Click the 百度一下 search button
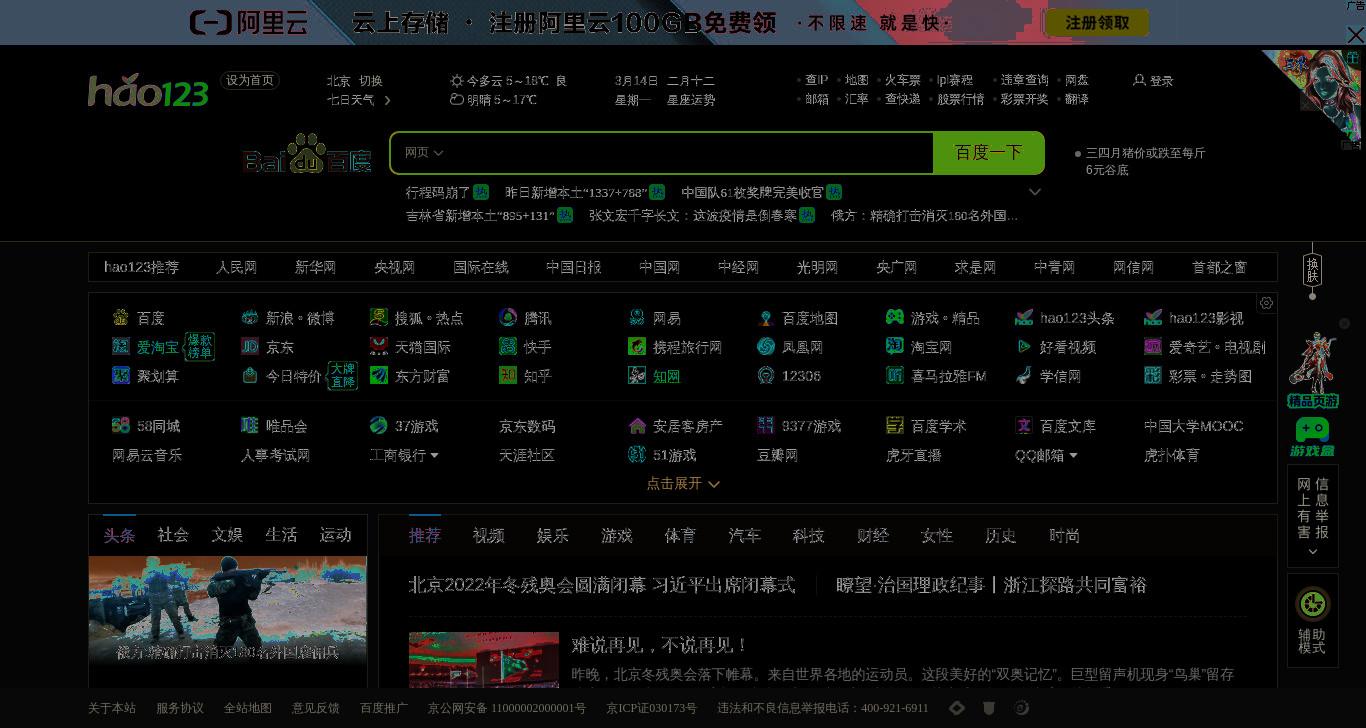This screenshot has height=728, width=1366. [988, 153]
